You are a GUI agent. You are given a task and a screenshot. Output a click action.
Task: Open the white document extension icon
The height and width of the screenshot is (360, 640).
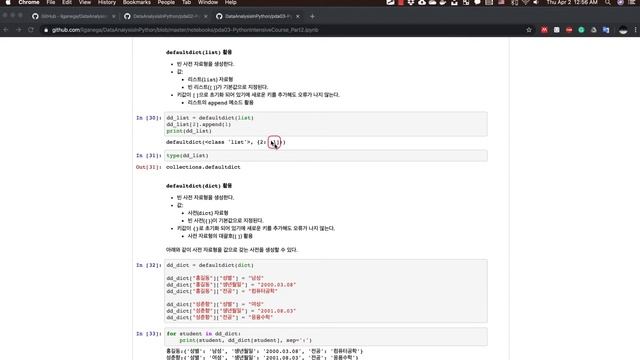click(556, 30)
